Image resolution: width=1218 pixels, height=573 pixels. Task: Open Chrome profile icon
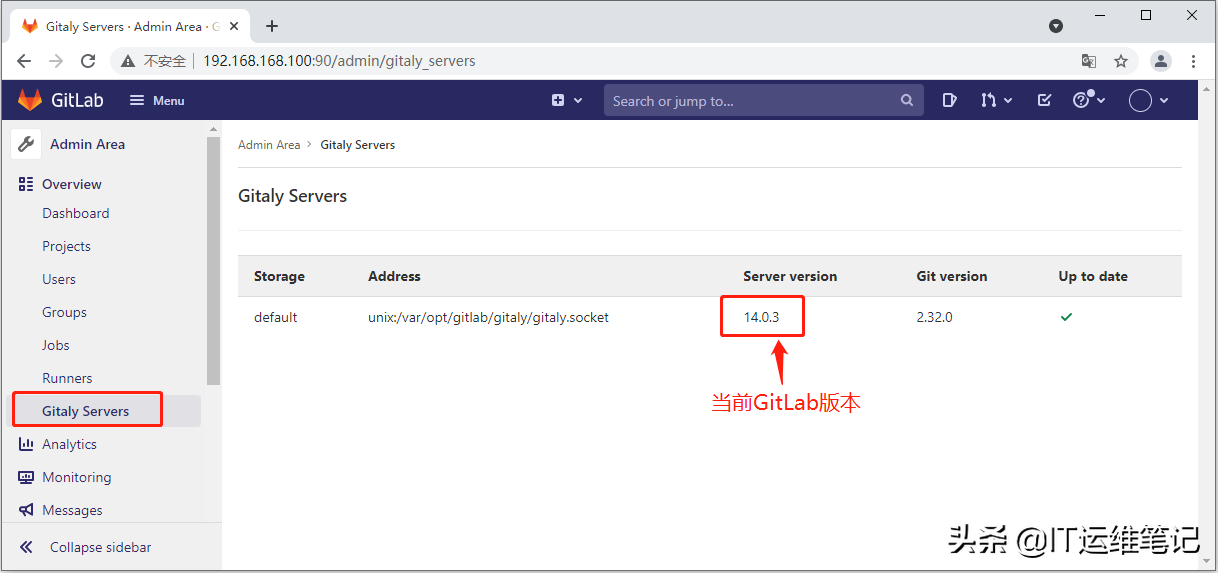click(1160, 61)
